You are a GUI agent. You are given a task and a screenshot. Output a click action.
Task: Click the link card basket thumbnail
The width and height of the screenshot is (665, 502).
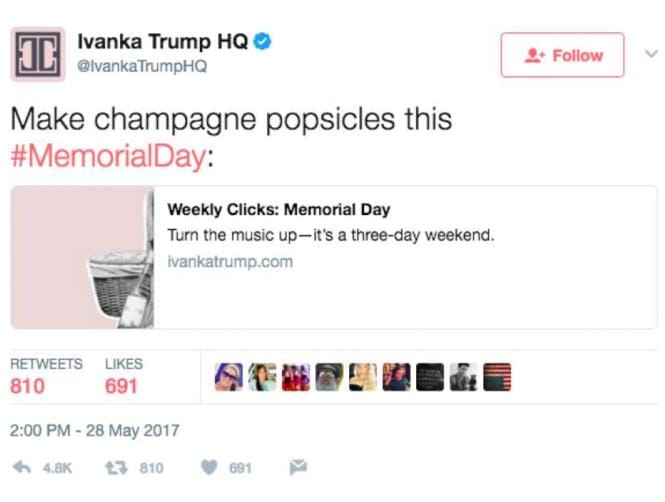pyautogui.click(x=82, y=258)
